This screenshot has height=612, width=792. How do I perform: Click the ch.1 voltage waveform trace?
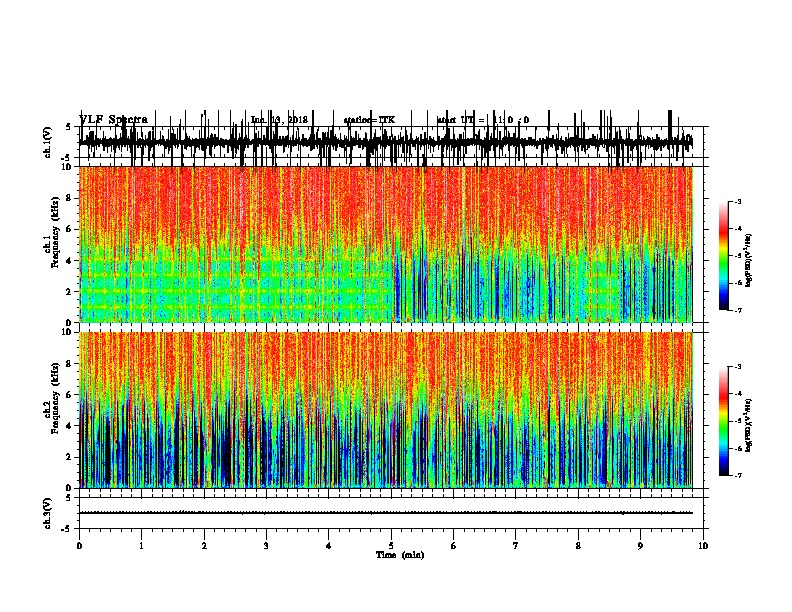385,142
